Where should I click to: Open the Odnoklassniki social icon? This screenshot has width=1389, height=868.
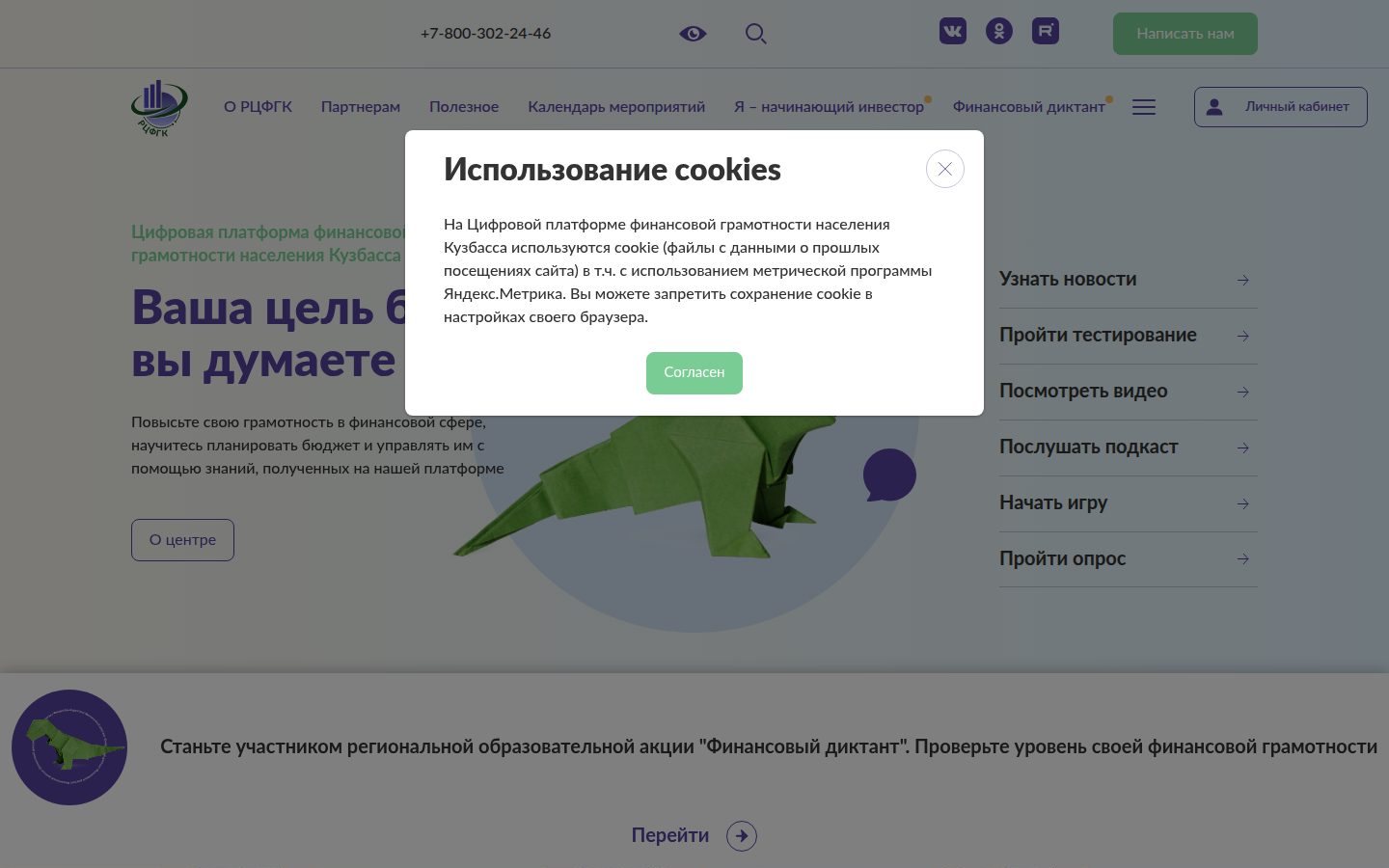point(999,32)
